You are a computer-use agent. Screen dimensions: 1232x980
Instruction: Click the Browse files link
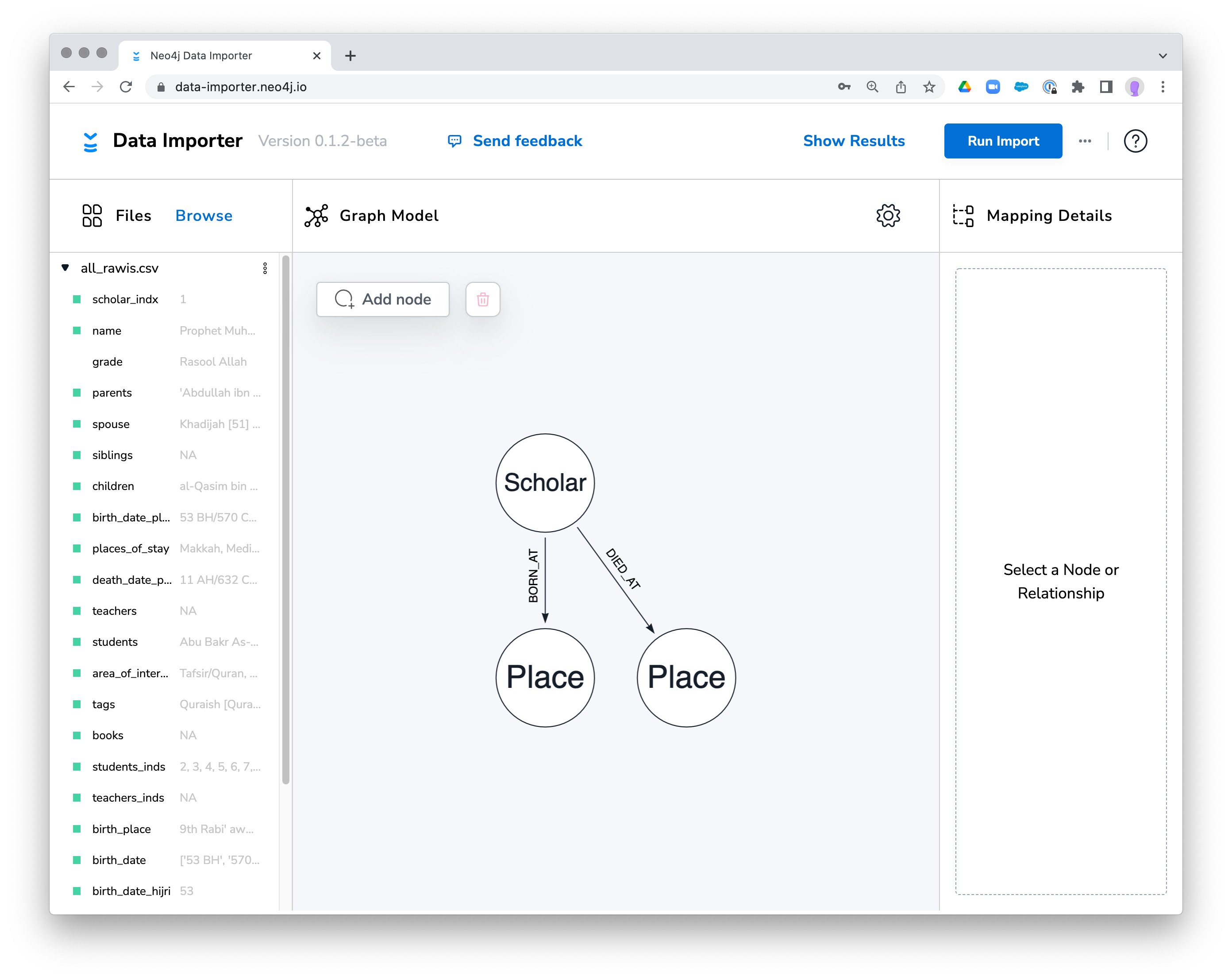pyautogui.click(x=204, y=216)
